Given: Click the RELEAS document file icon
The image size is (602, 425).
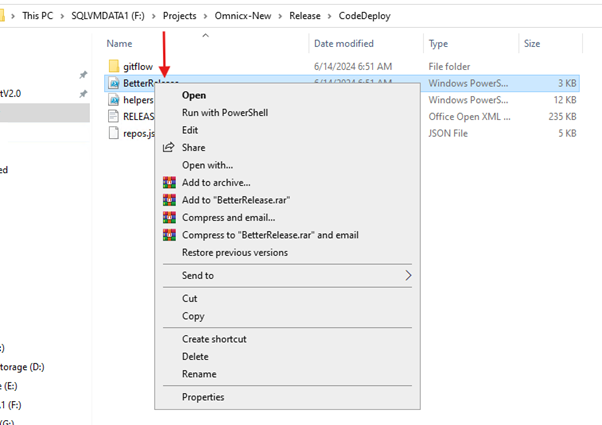Looking at the screenshot, I should 114,116.
